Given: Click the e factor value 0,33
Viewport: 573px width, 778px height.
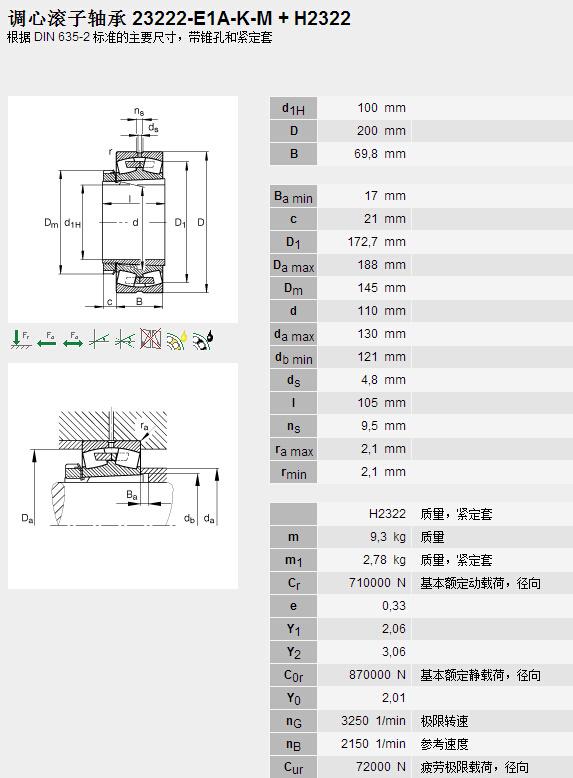Looking at the screenshot, I should [x=394, y=606].
